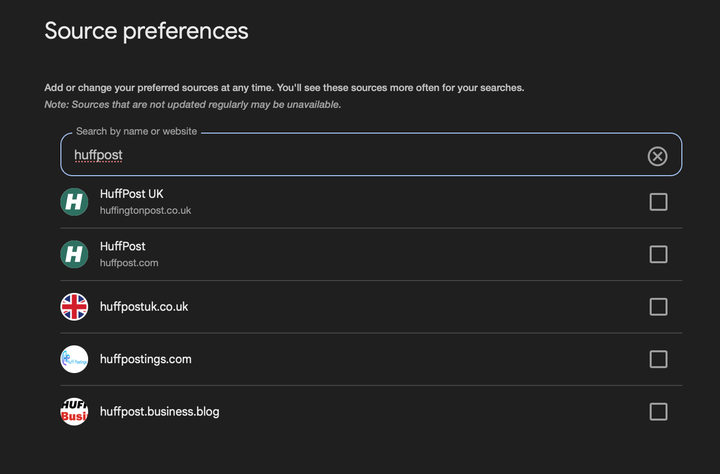Pick the huffpostings.com result label
This screenshot has height=474, width=720.
(x=145, y=359)
